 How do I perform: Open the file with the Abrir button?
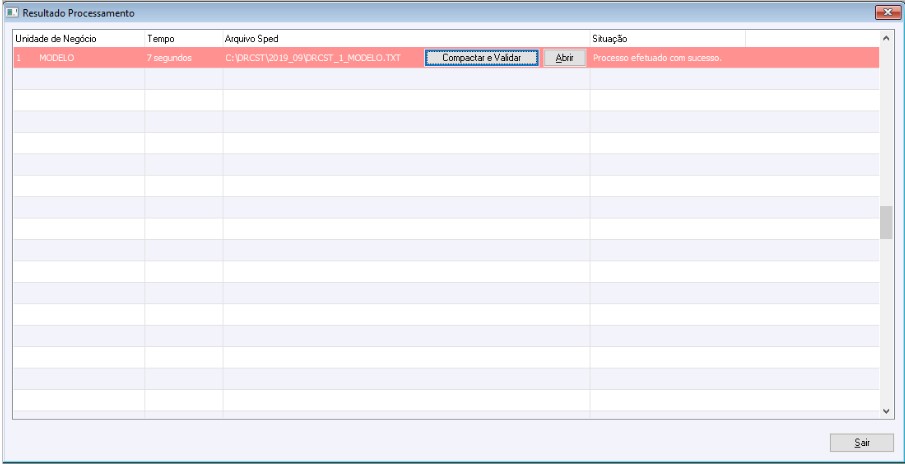pos(564,58)
